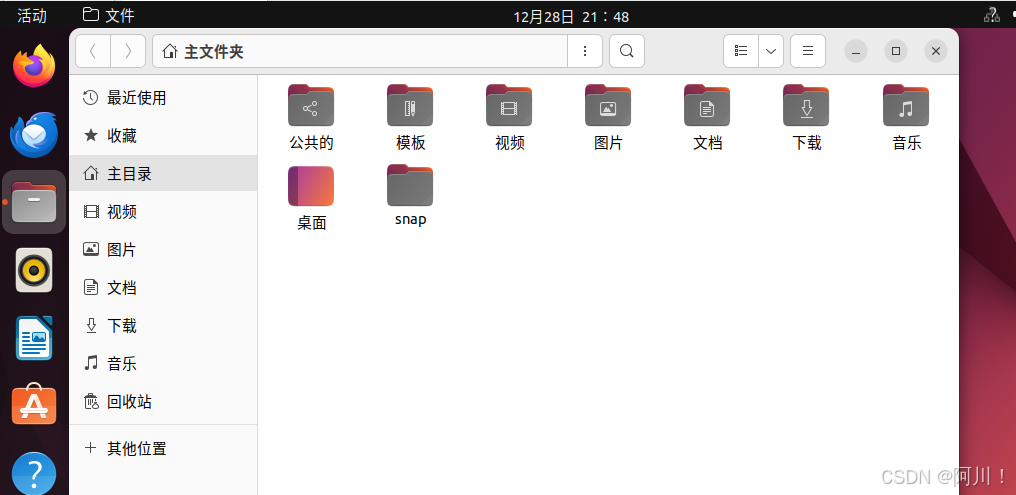Open the clock 12月28日 21:48
The height and width of the screenshot is (495, 1016).
click(x=571, y=17)
